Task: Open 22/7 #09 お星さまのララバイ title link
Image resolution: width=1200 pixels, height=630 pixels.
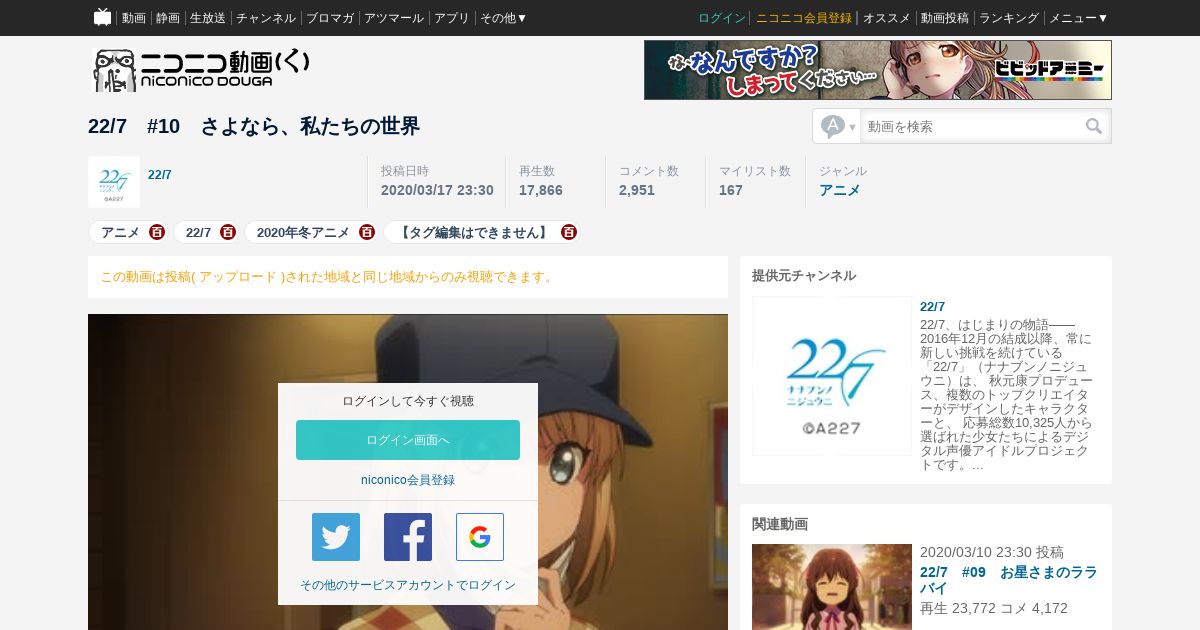Action: (1009, 581)
